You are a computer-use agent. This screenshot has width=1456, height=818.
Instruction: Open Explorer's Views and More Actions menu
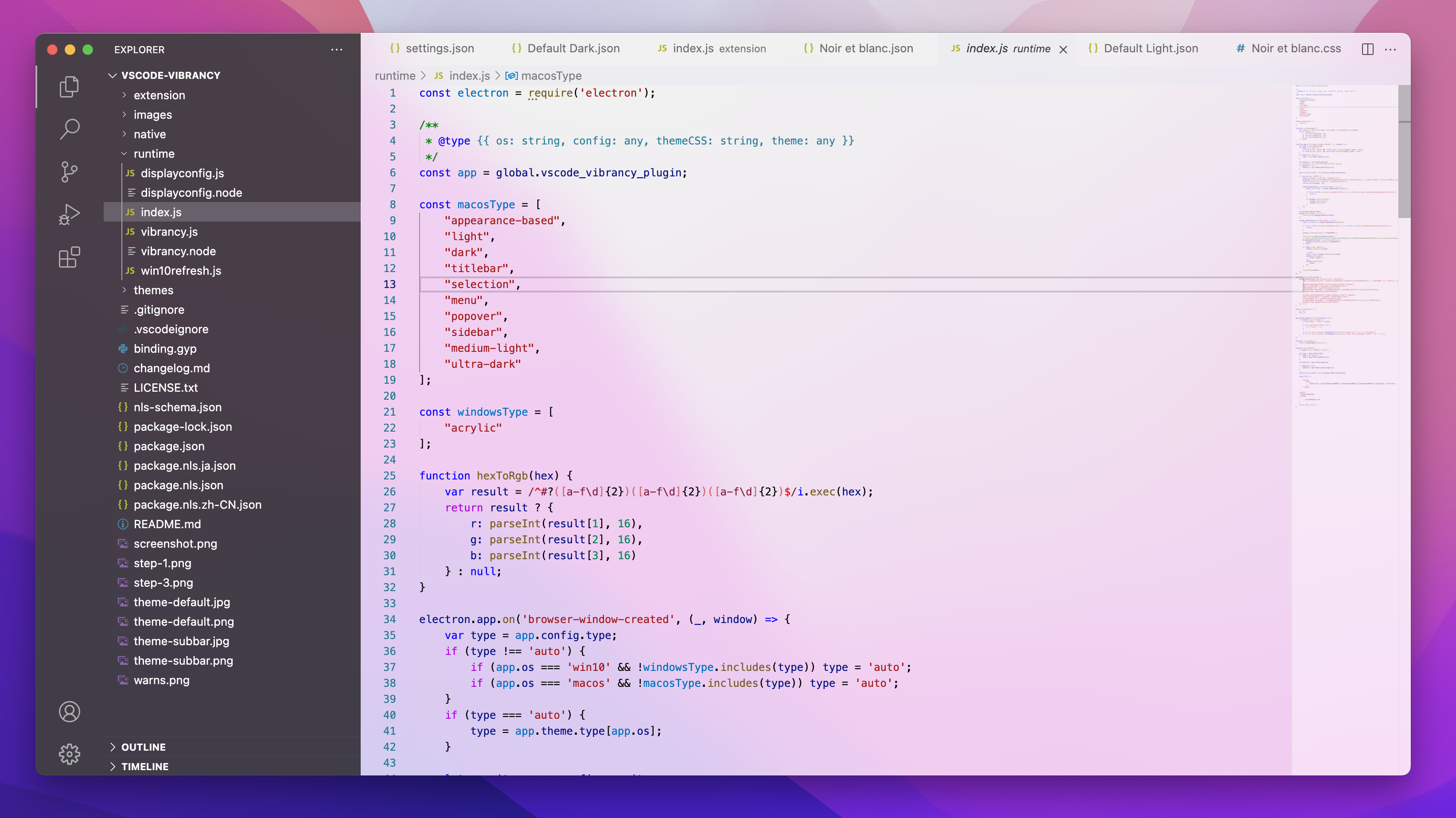pos(337,50)
